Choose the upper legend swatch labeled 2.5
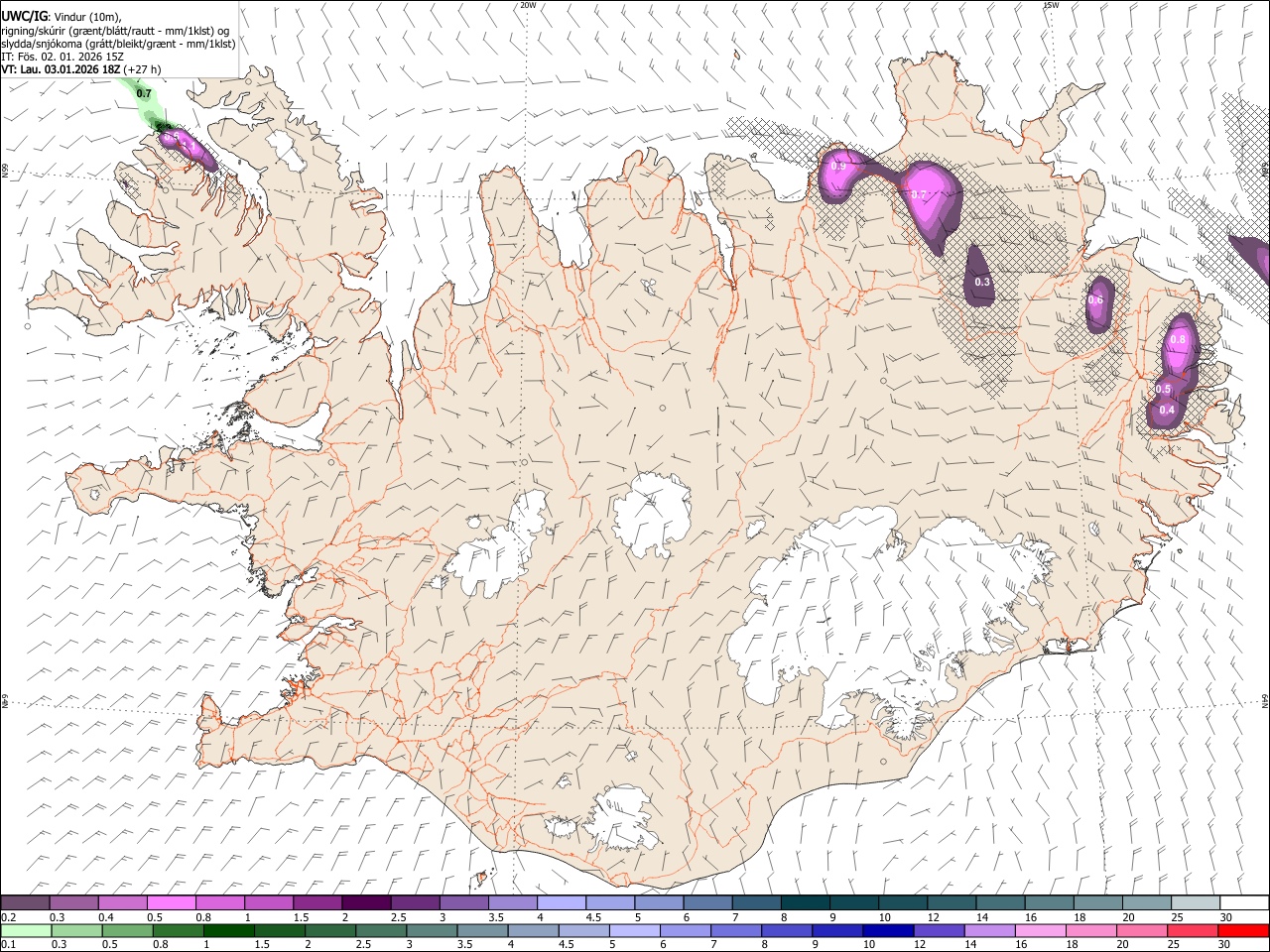 click(415, 902)
